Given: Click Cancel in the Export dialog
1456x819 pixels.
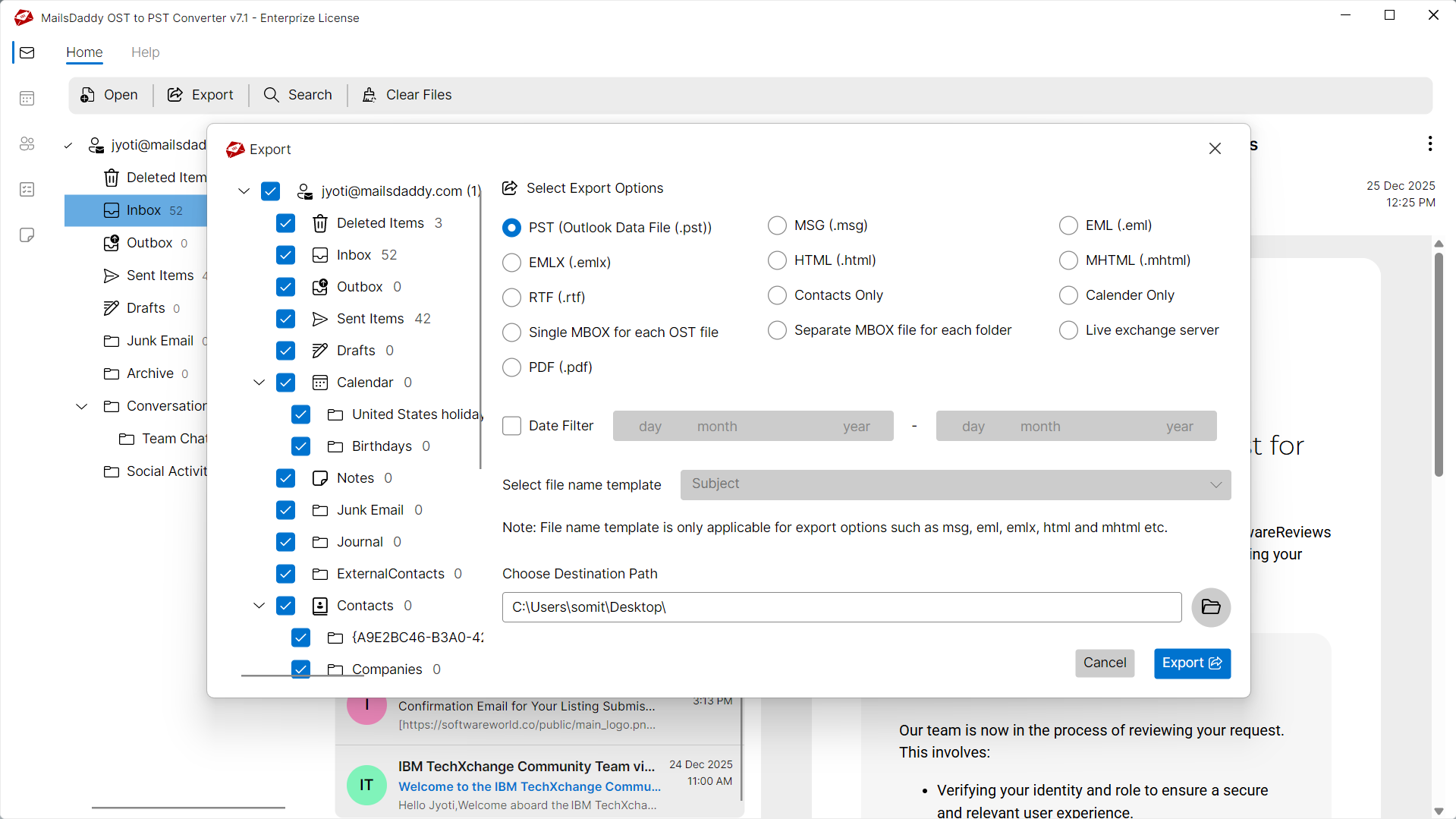Looking at the screenshot, I should click(x=1104, y=663).
